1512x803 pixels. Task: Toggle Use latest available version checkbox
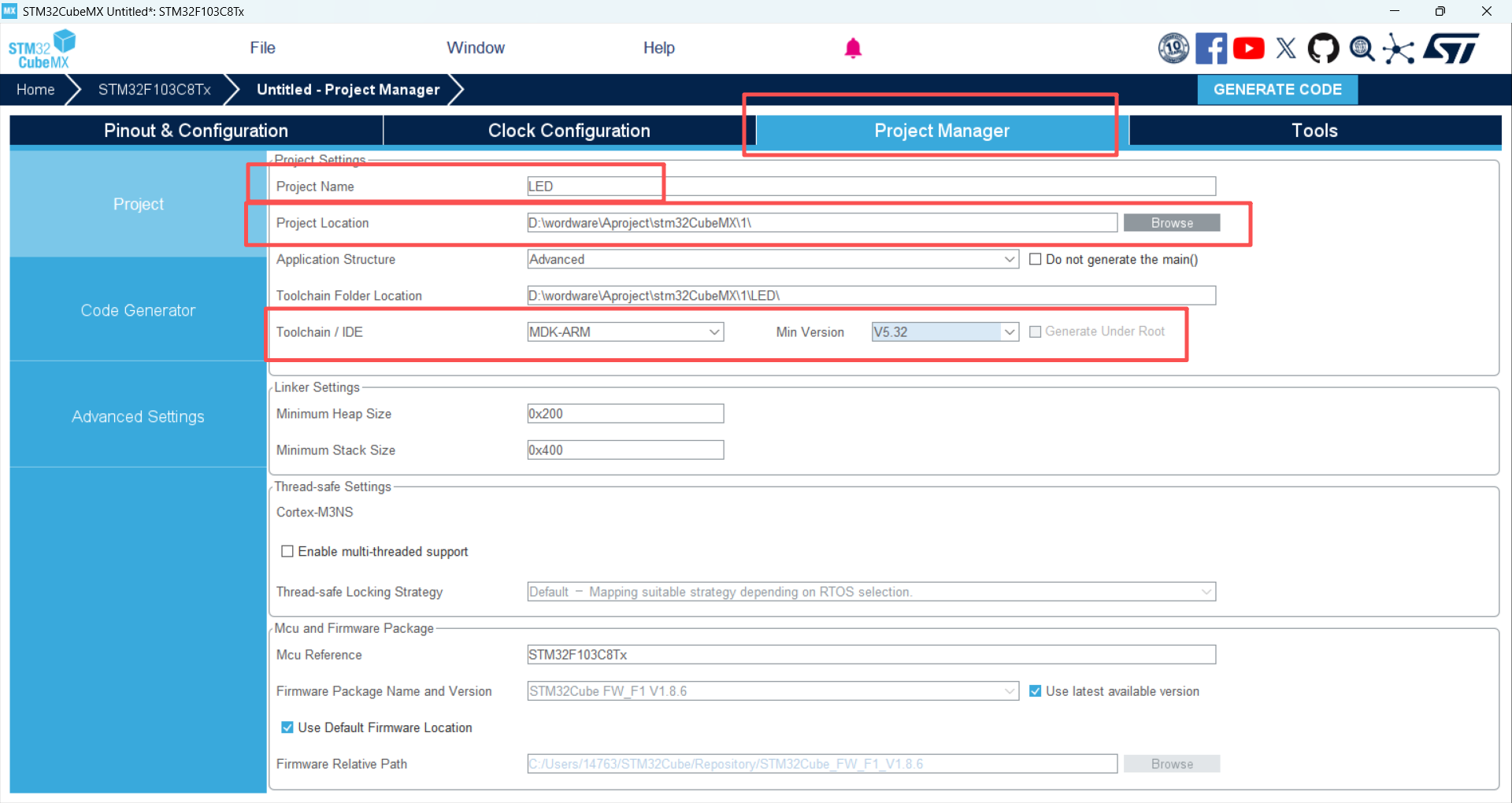(x=1036, y=690)
